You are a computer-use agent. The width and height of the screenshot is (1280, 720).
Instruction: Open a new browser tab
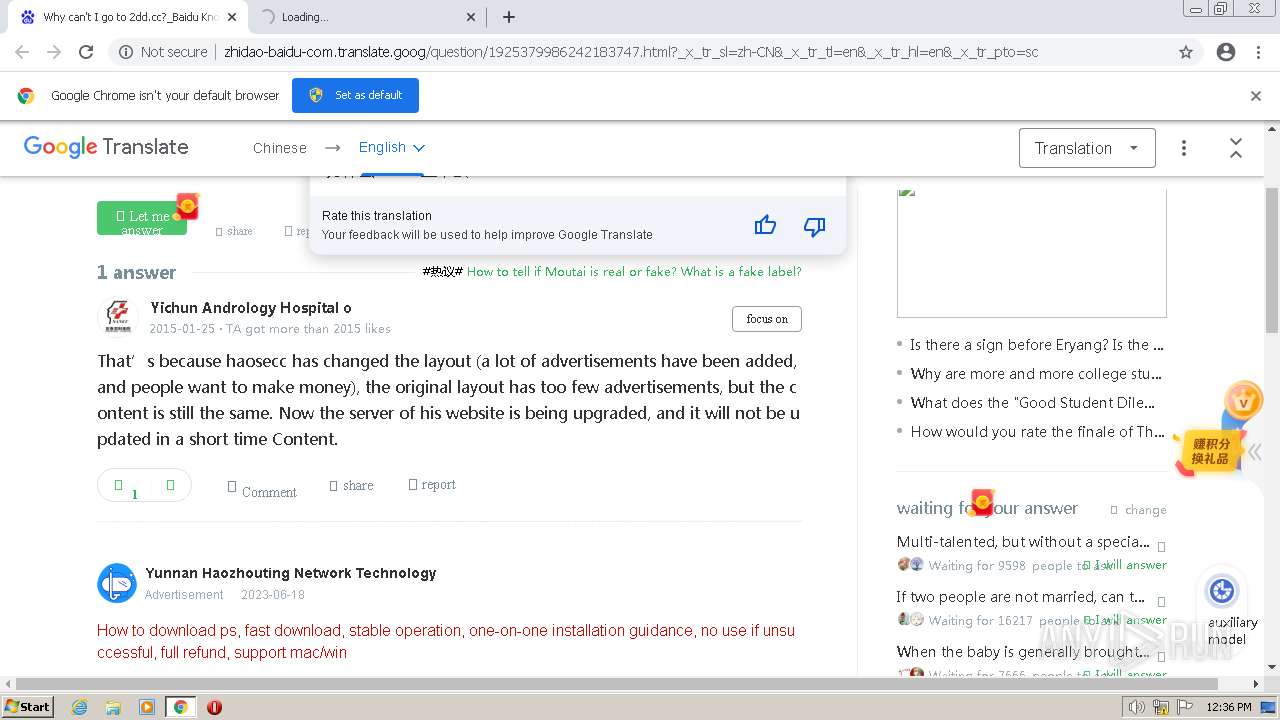(509, 17)
